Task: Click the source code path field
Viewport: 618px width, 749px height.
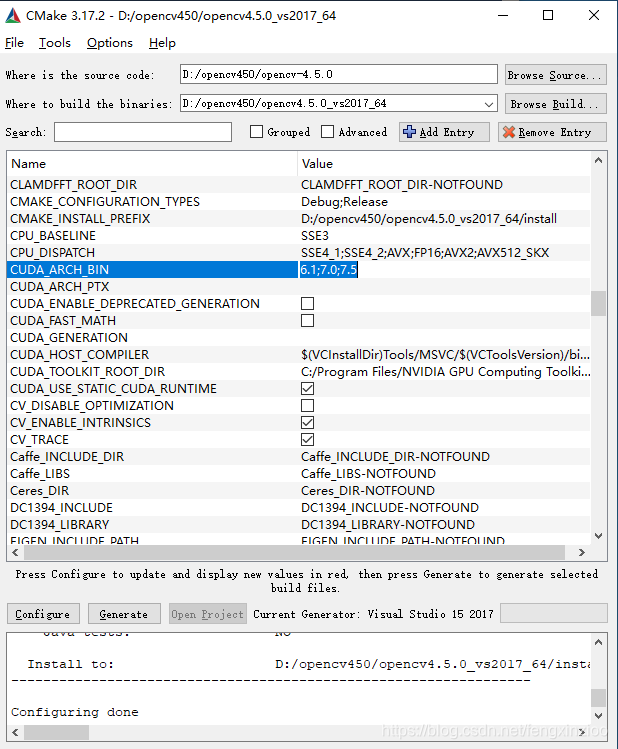Action: point(339,75)
